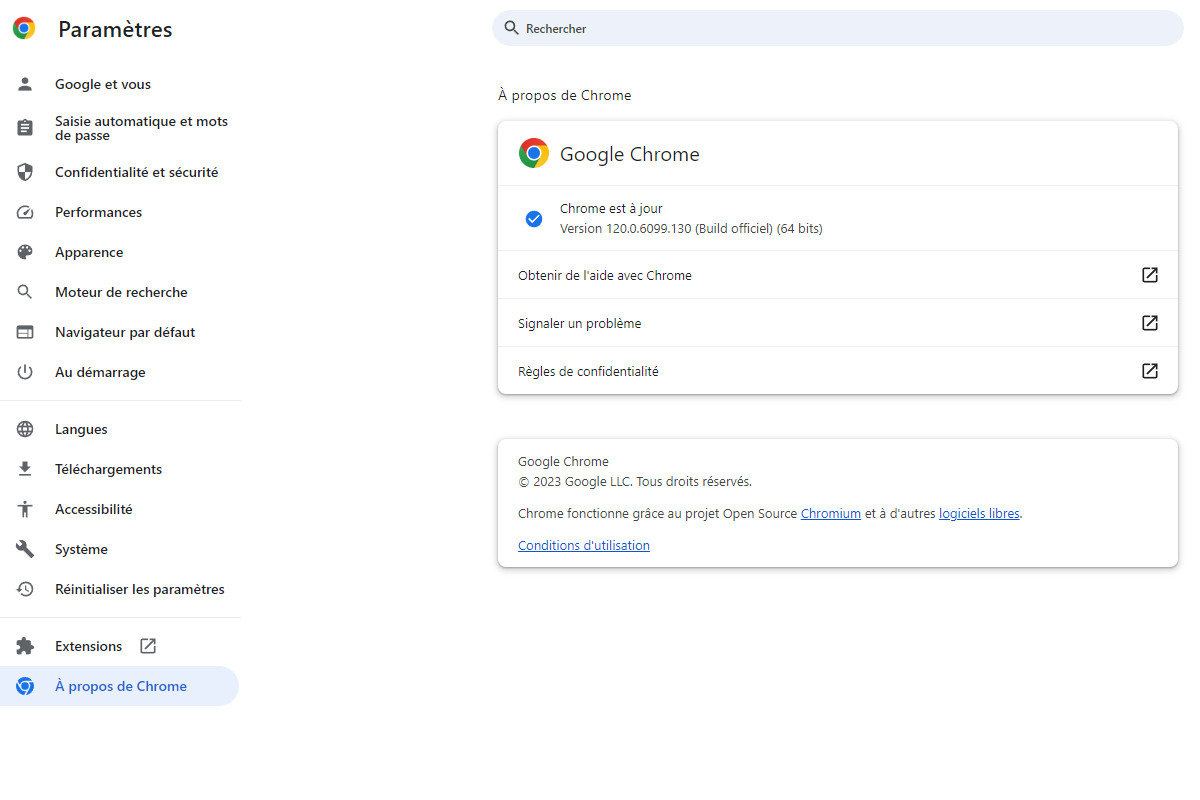Click the palette icon for Apparence
Screen dimensions: 1200x800
pyautogui.click(x=25, y=252)
